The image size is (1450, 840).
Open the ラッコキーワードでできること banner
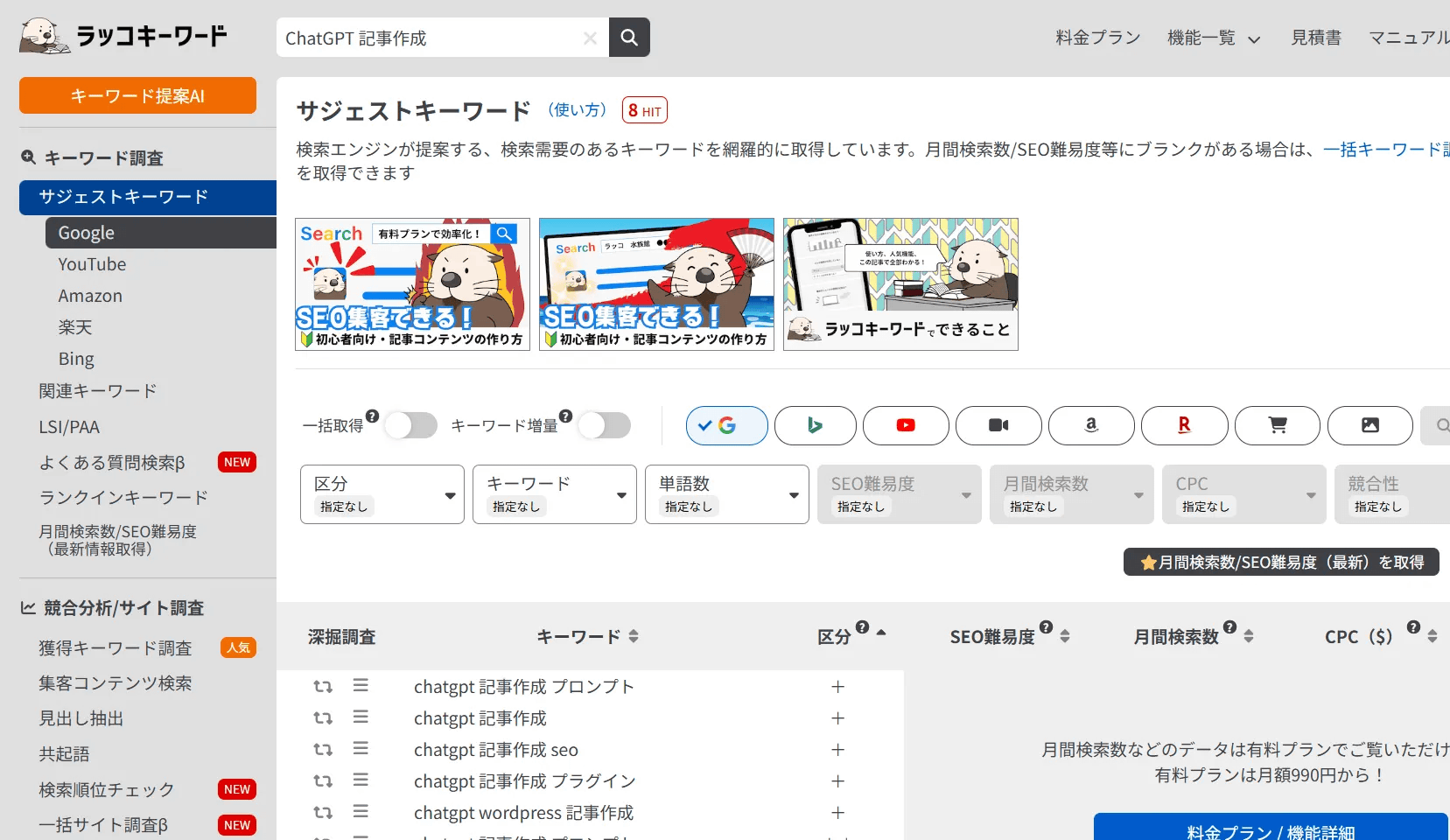coord(900,284)
